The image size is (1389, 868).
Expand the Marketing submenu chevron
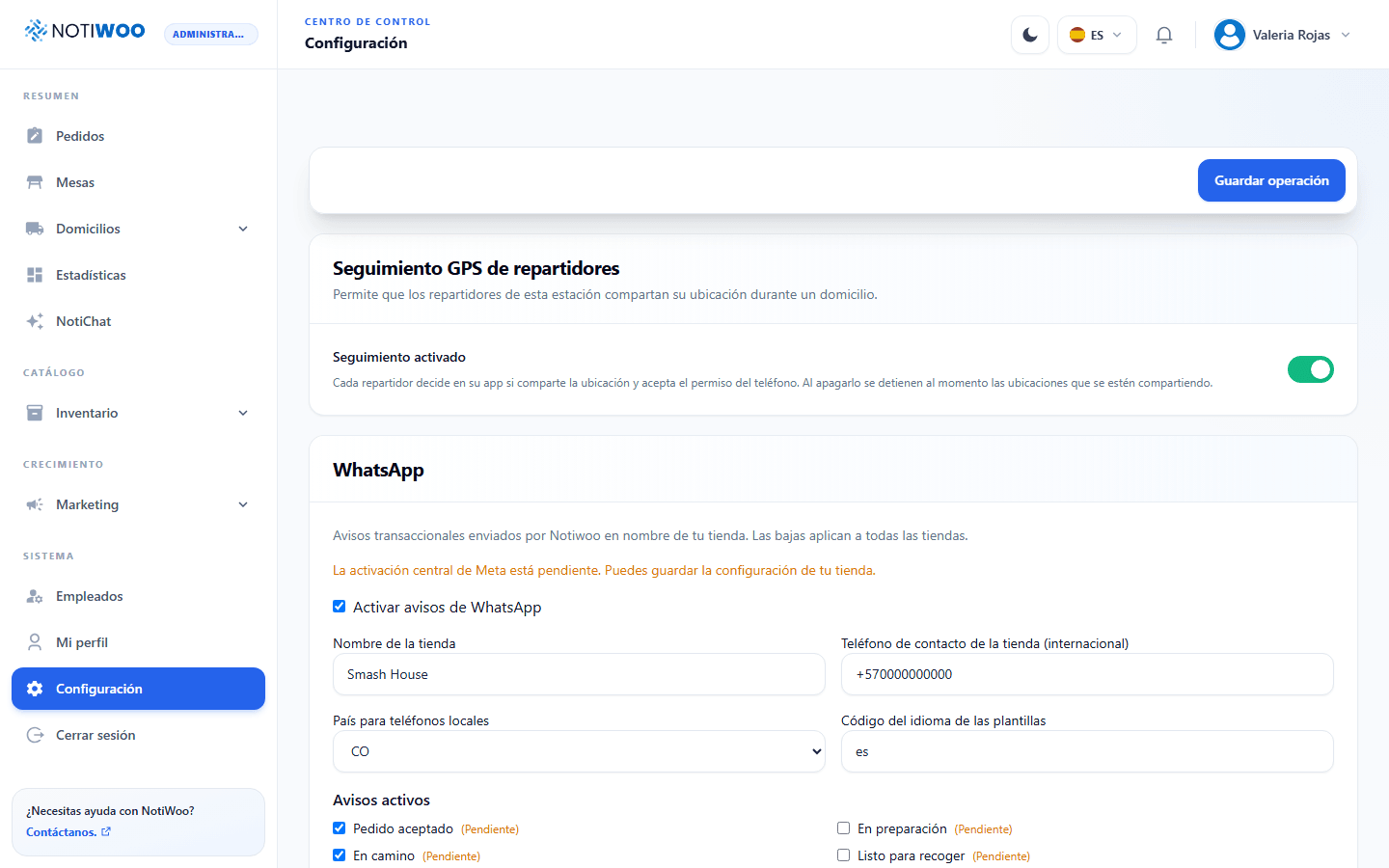[x=243, y=504]
